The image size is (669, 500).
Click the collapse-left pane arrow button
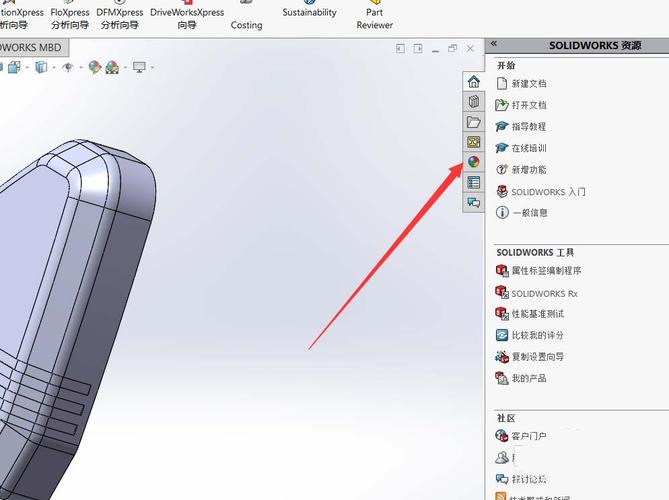pyautogui.click(x=400, y=49)
